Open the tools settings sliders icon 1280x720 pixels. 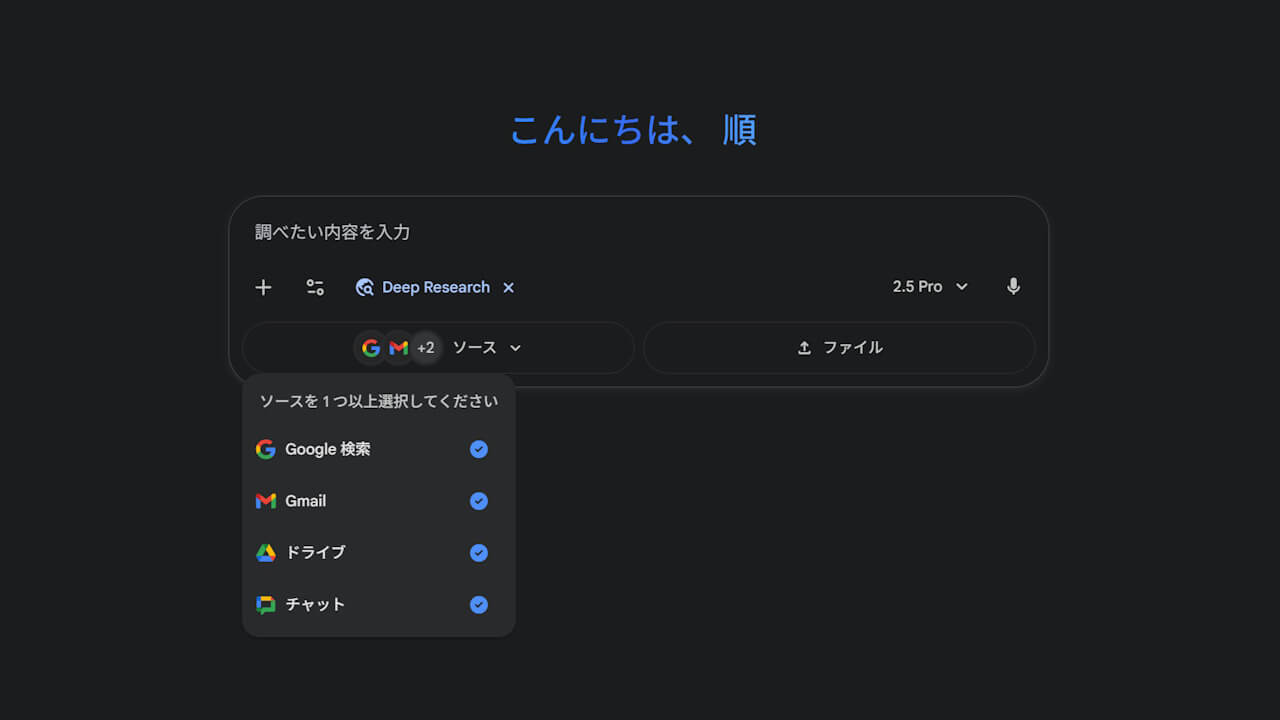coord(315,288)
